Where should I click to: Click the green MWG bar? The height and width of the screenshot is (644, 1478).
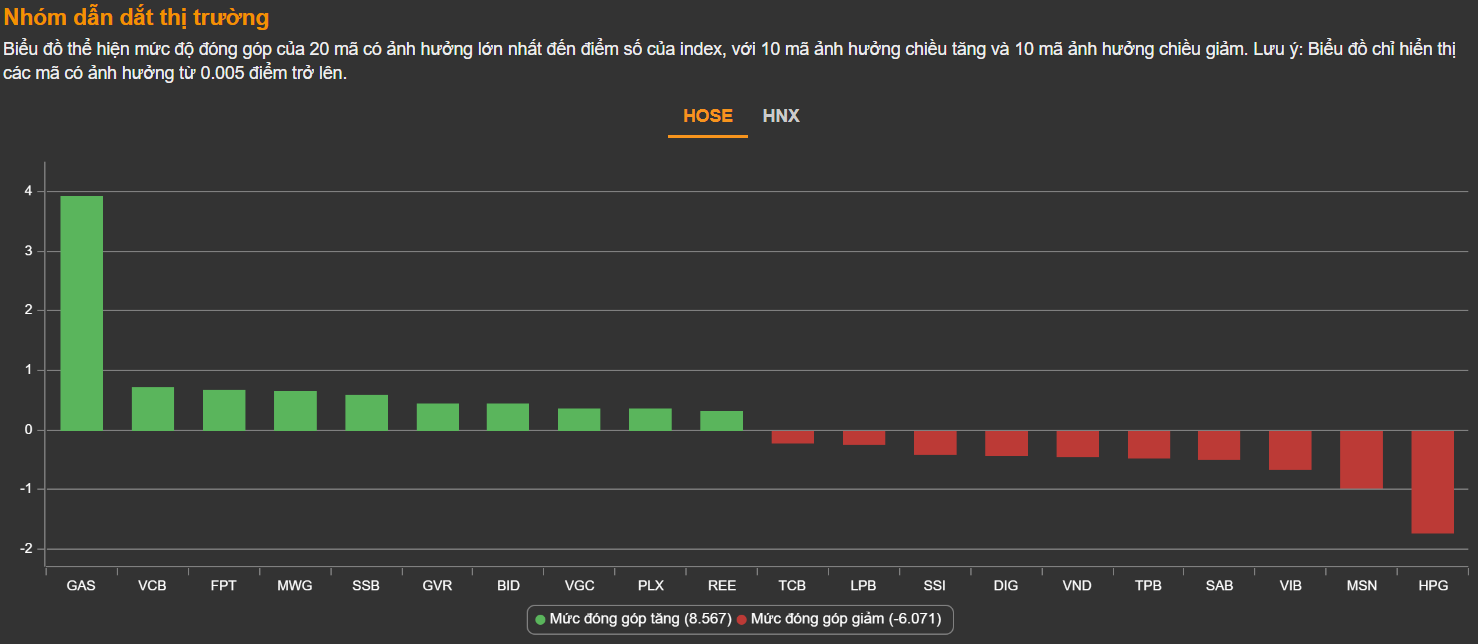click(295, 410)
